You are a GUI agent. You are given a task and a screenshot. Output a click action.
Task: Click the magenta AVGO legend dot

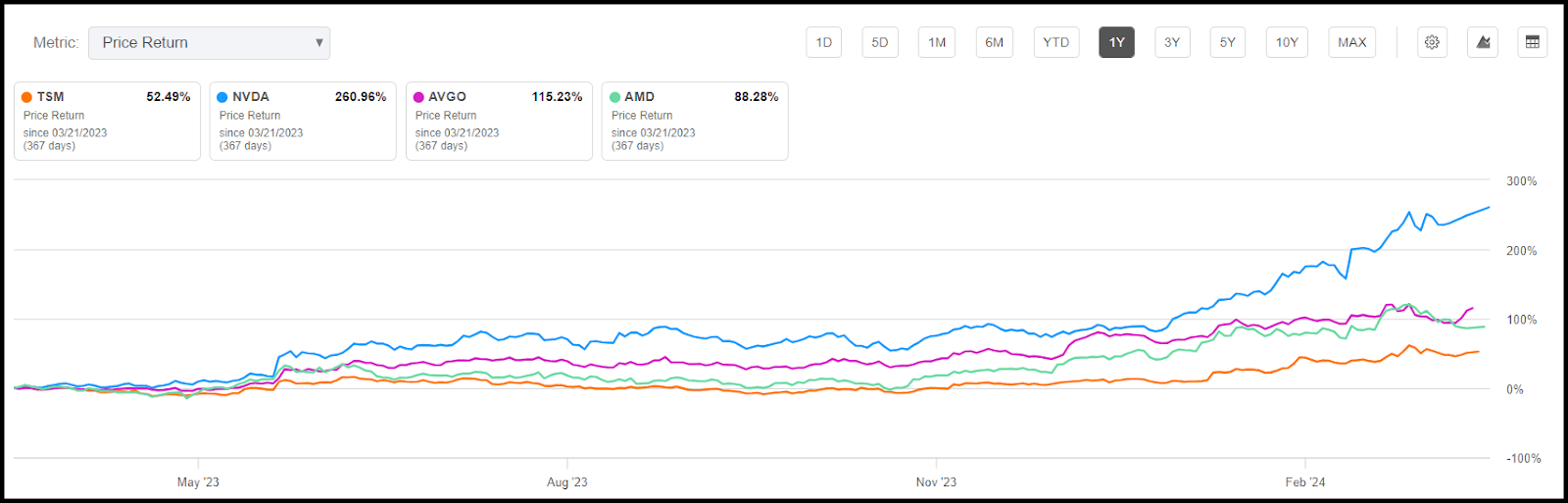point(418,97)
